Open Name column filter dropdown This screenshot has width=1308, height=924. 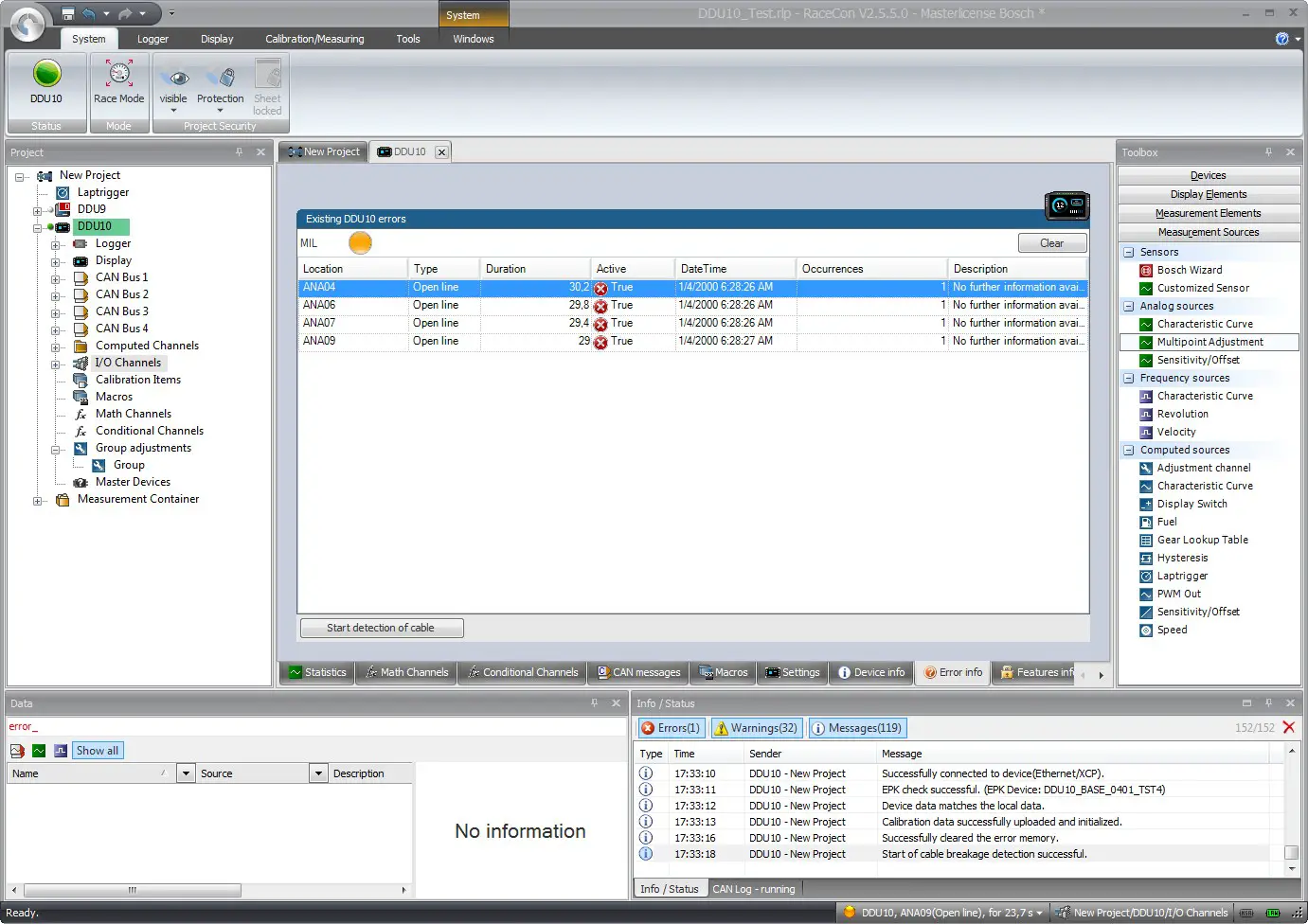click(186, 773)
